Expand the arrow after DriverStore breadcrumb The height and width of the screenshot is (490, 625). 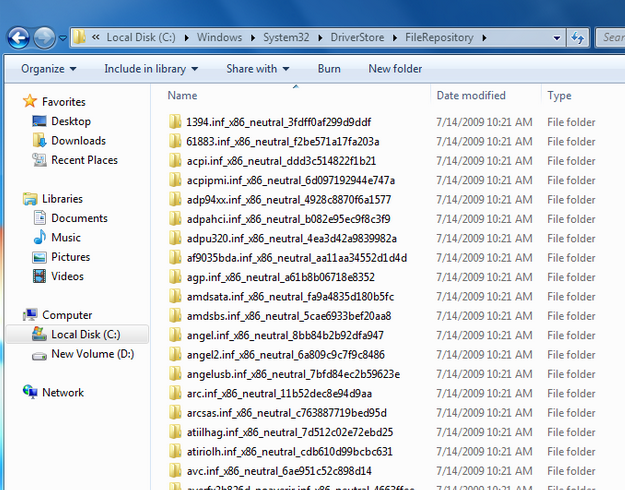tap(395, 38)
